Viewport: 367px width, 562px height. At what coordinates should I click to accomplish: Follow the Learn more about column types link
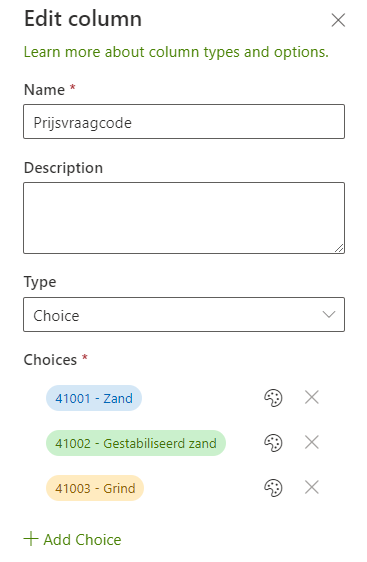click(176, 52)
